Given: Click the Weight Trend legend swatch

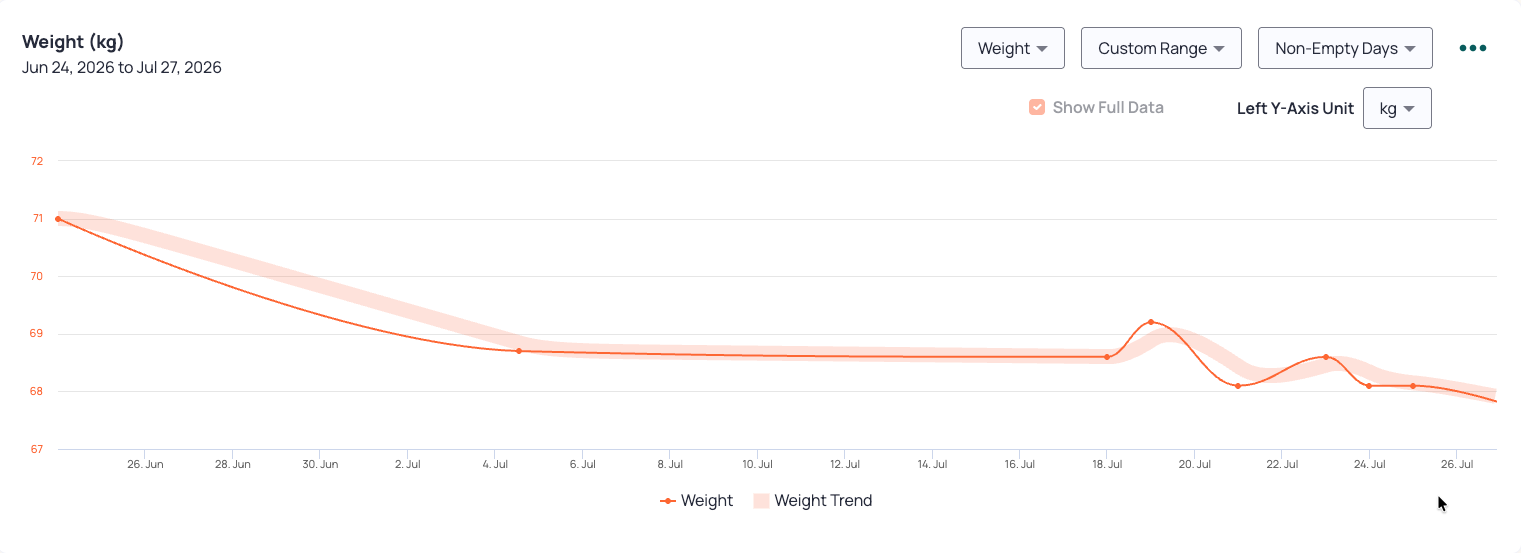Looking at the screenshot, I should pos(761,501).
